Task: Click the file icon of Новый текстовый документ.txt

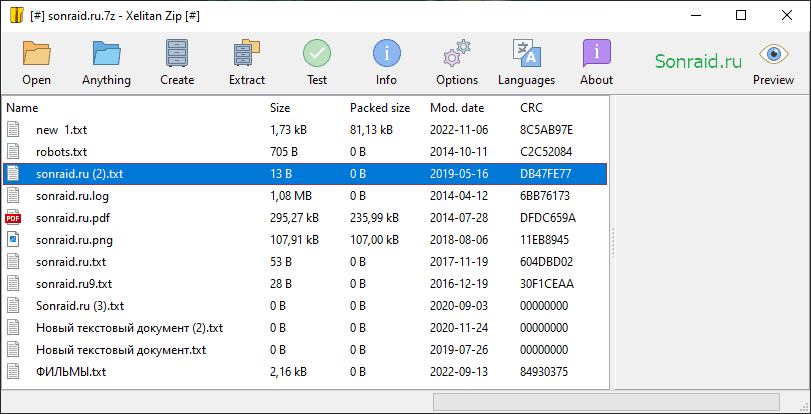Action: click(13, 350)
